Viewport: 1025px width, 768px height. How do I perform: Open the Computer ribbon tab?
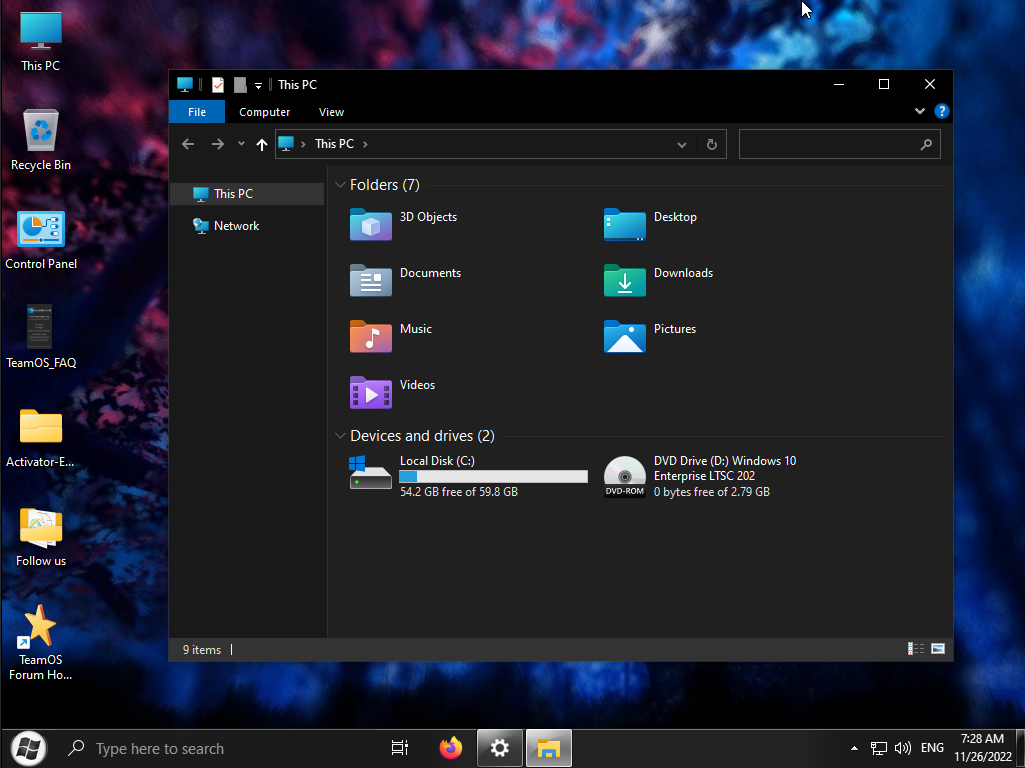click(x=264, y=112)
